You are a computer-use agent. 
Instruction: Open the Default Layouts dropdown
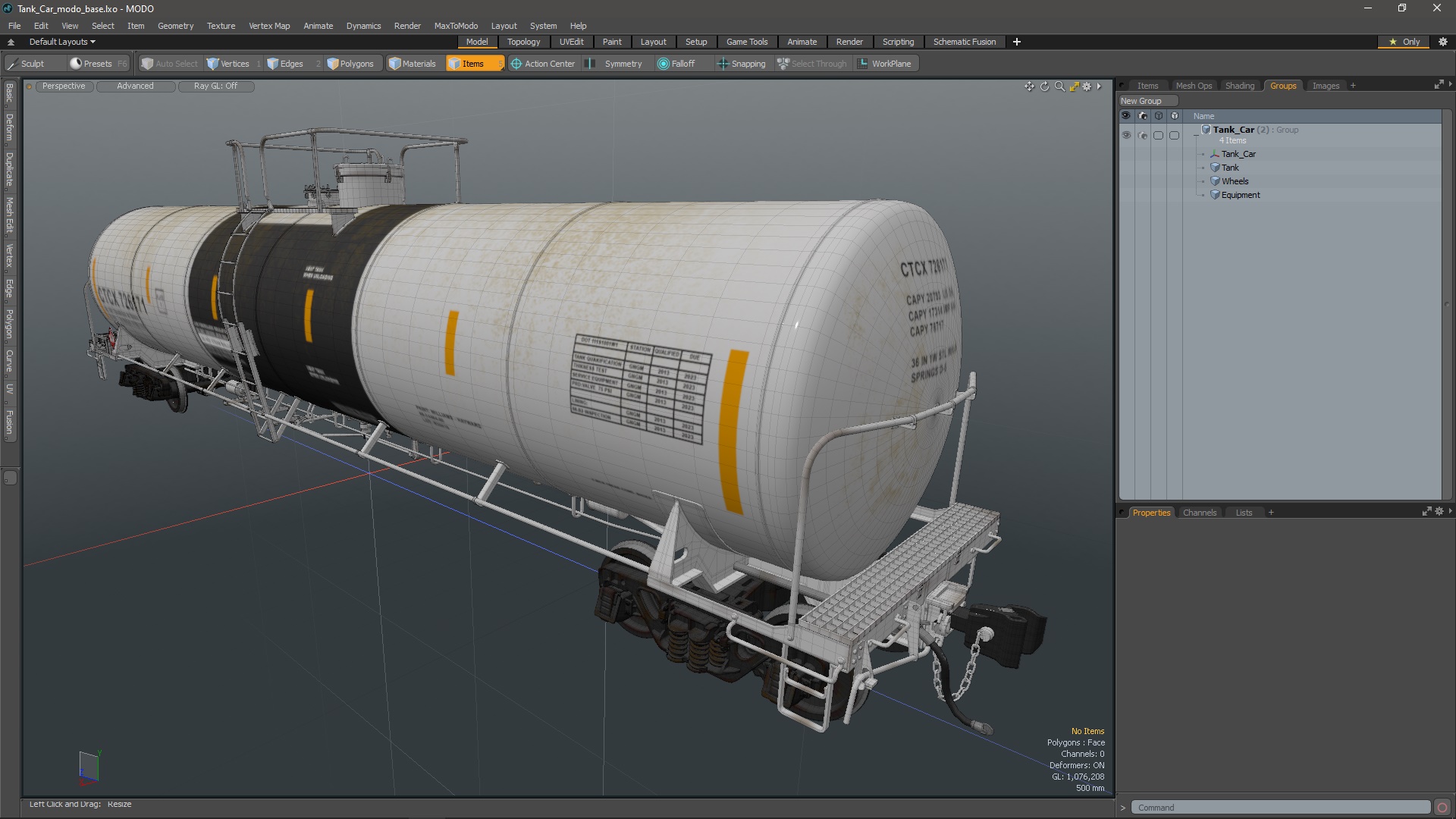(62, 42)
